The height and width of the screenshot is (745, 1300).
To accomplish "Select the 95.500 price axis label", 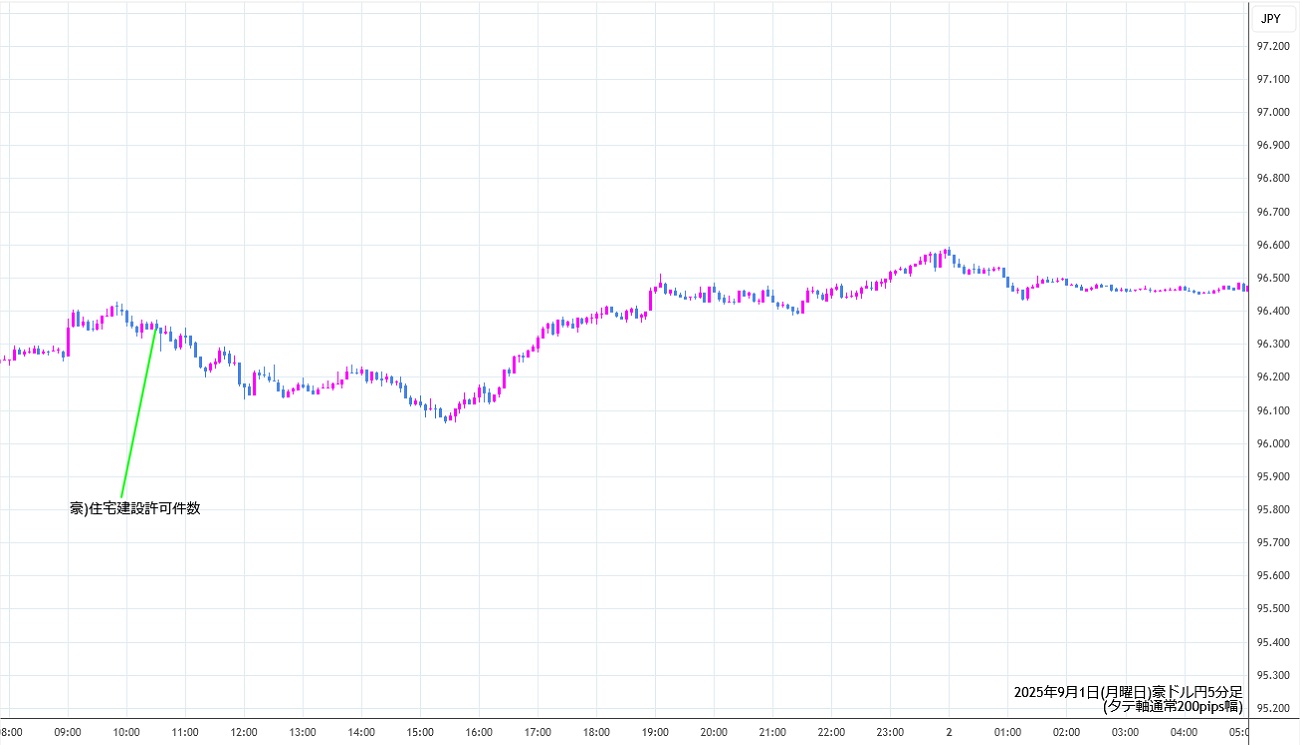I will pyautogui.click(x=1272, y=609).
